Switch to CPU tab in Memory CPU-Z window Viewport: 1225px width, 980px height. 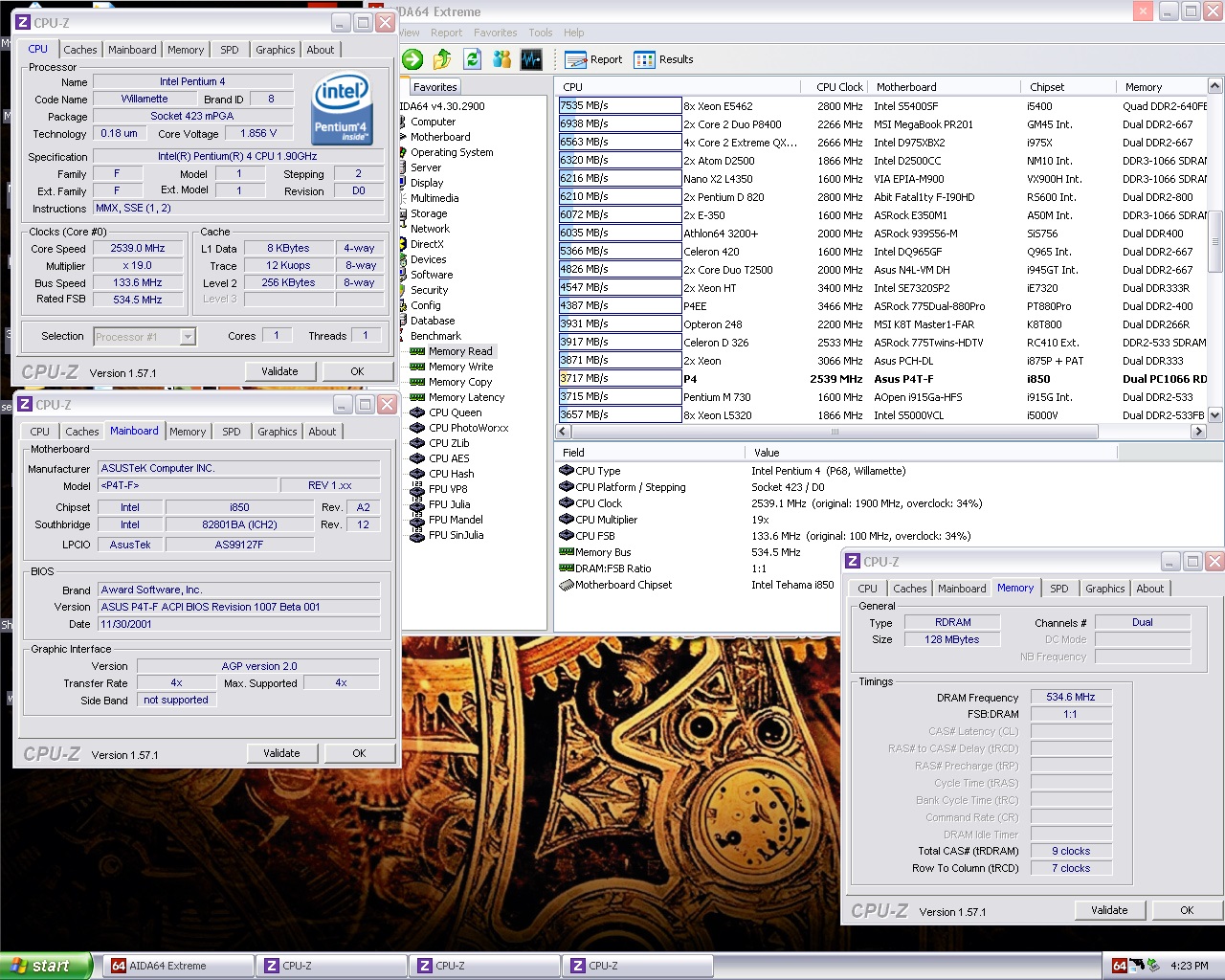coord(867,589)
